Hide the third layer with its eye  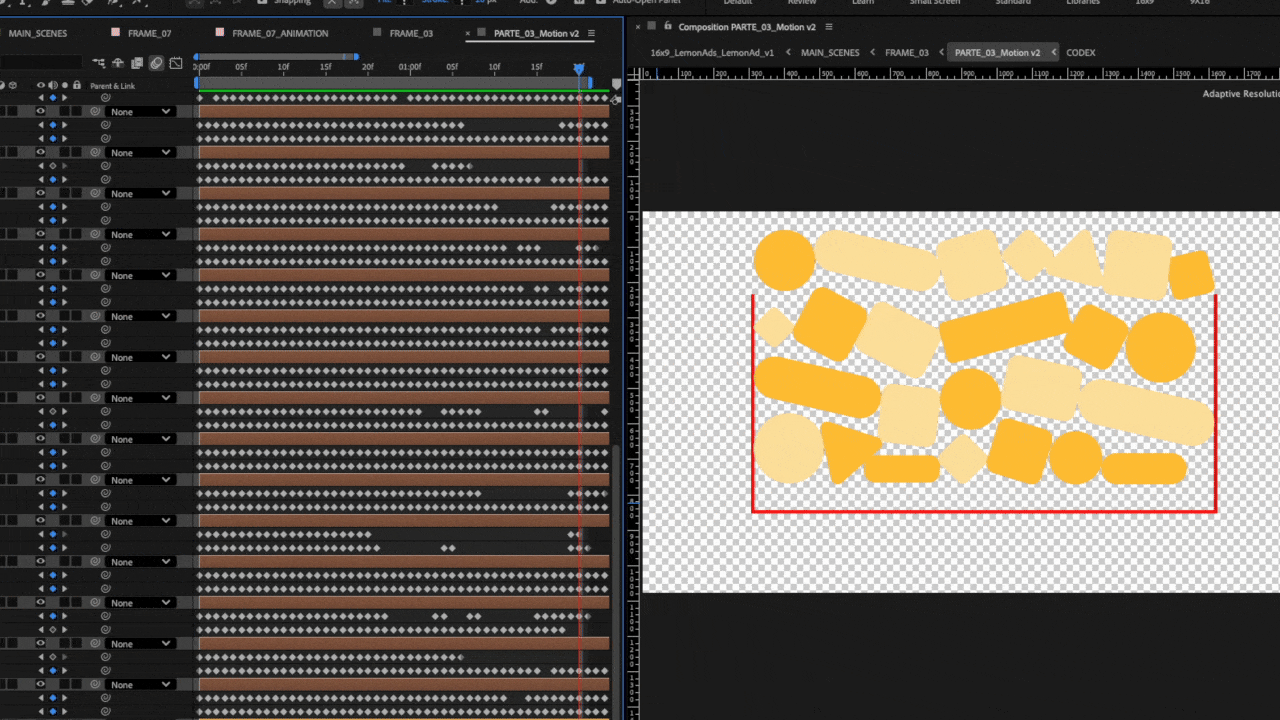[x=41, y=193]
